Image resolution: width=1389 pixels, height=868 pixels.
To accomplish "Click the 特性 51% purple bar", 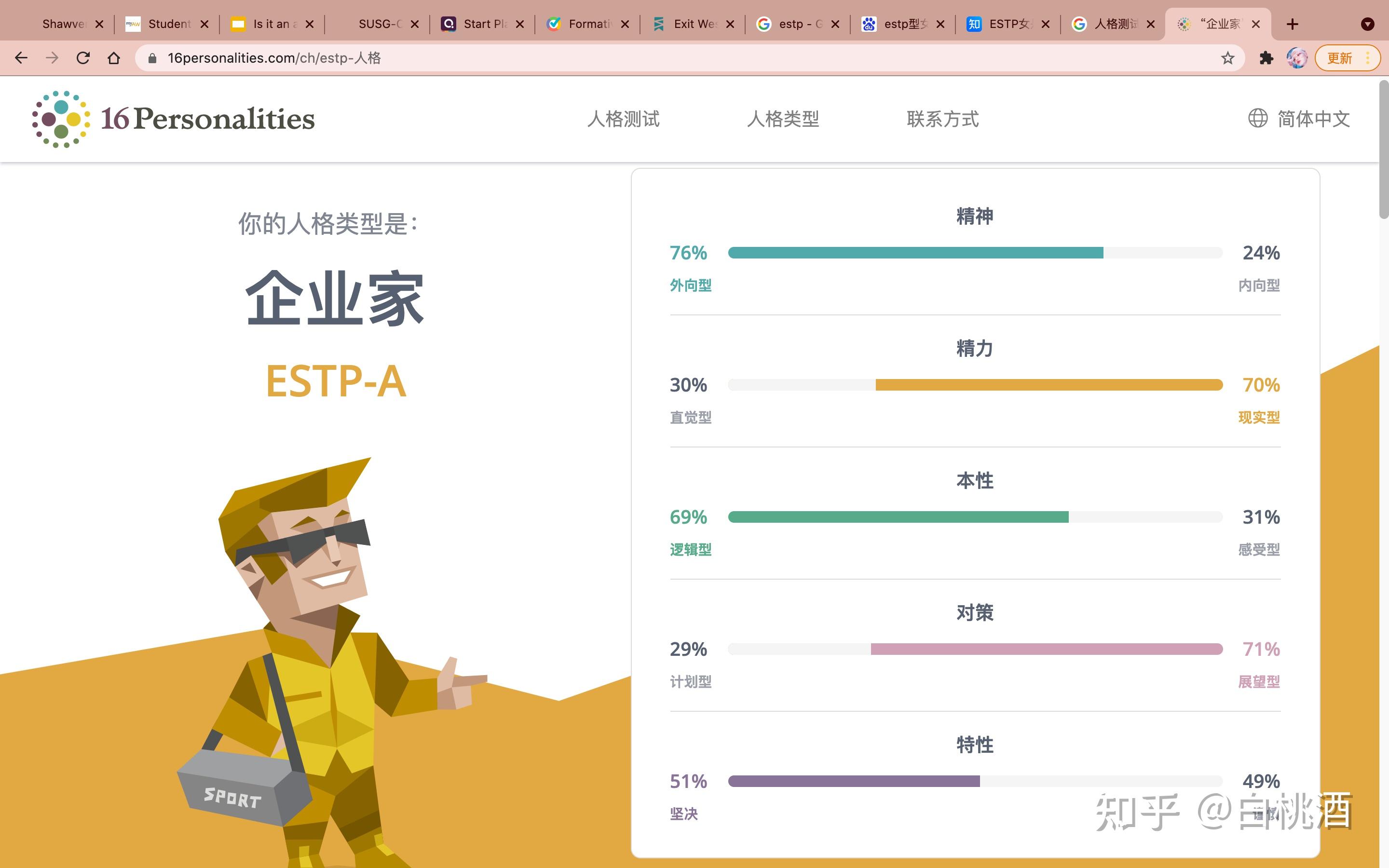I will point(854,781).
